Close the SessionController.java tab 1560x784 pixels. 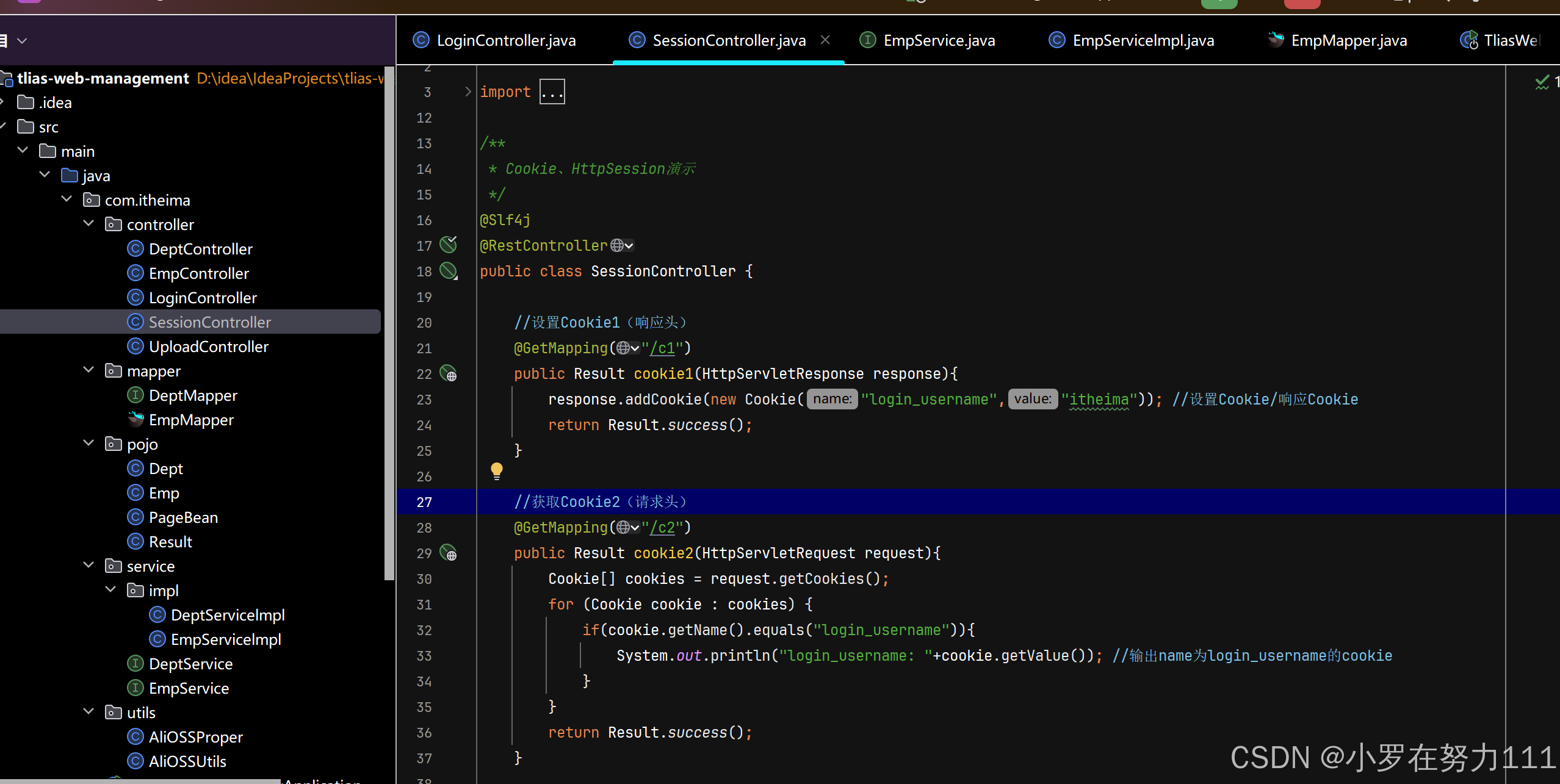coord(825,40)
